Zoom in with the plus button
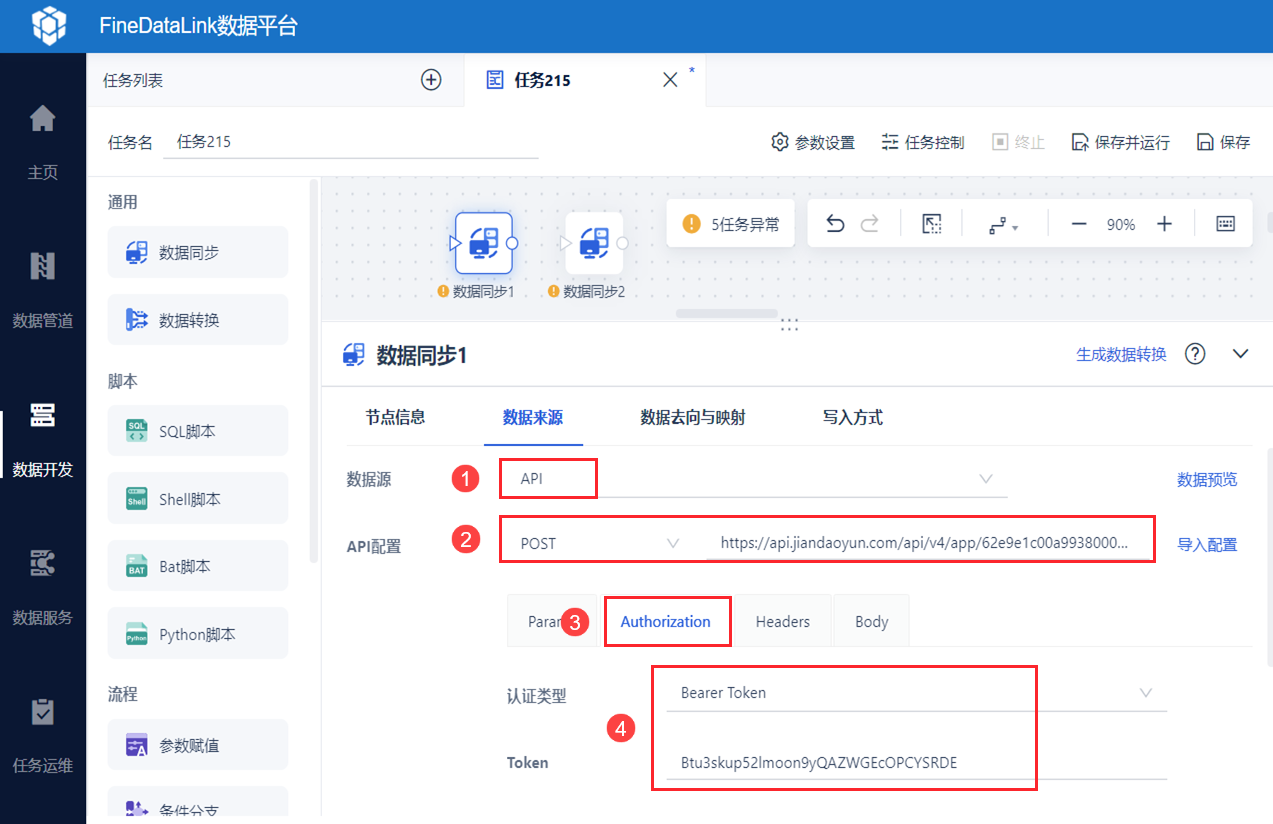 point(1164,224)
